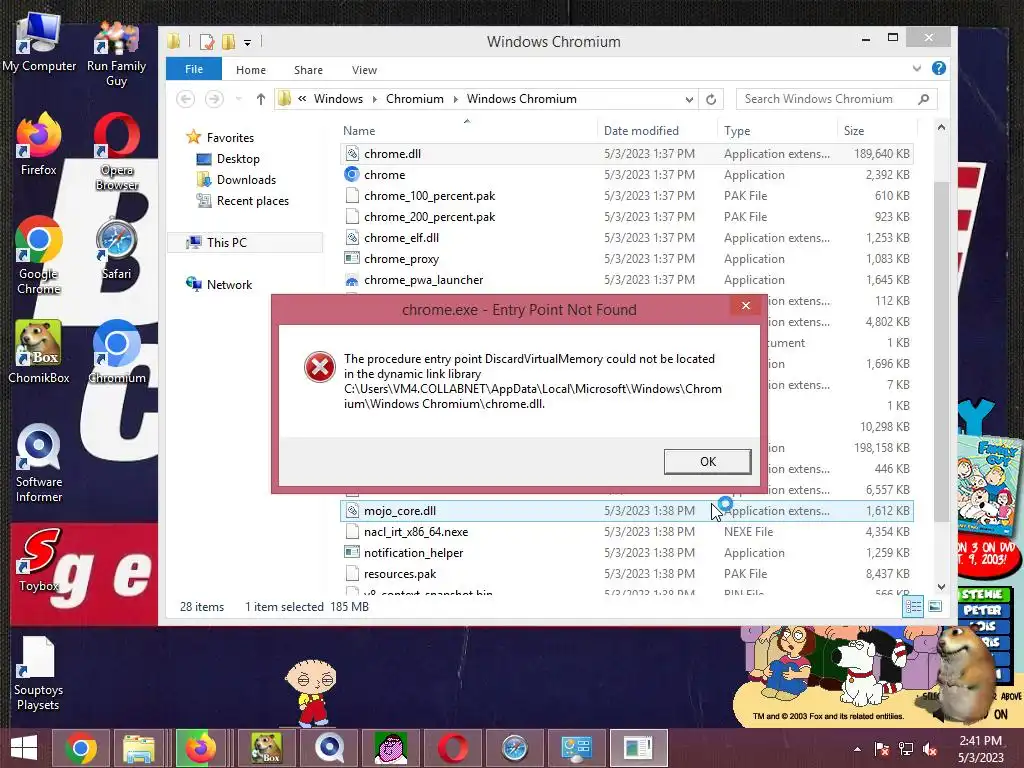Viewport: 1024px width, 768px height.
Task: Select chrome_elf.dll file
Action: [x=627, y=238]
